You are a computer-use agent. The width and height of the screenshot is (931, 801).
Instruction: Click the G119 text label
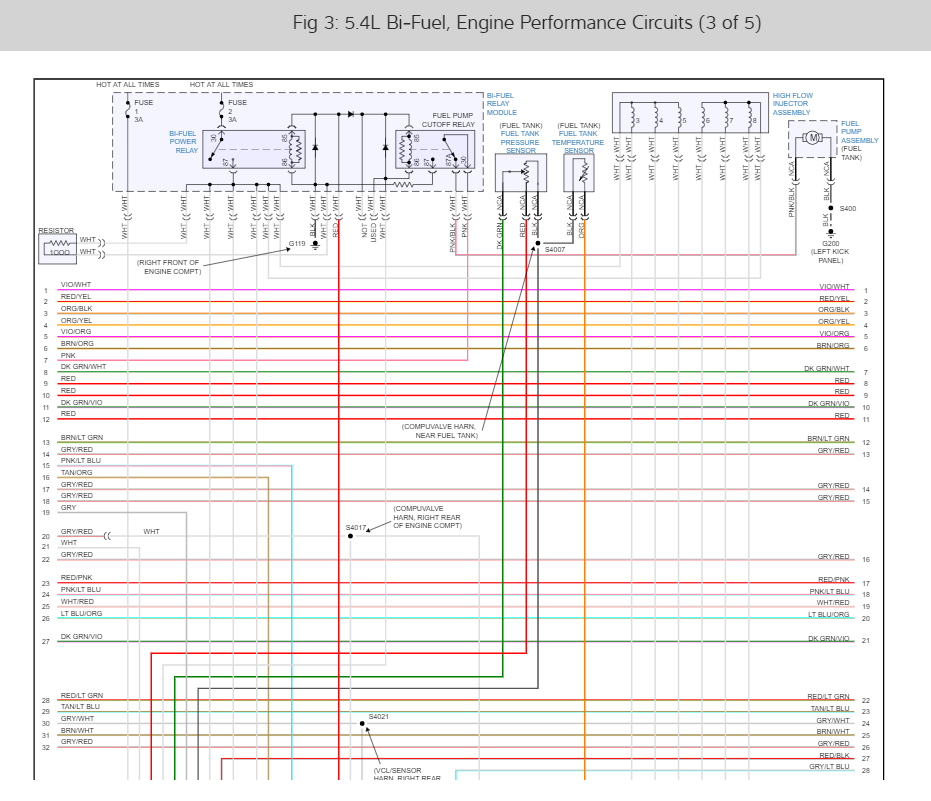click(297, 243)
